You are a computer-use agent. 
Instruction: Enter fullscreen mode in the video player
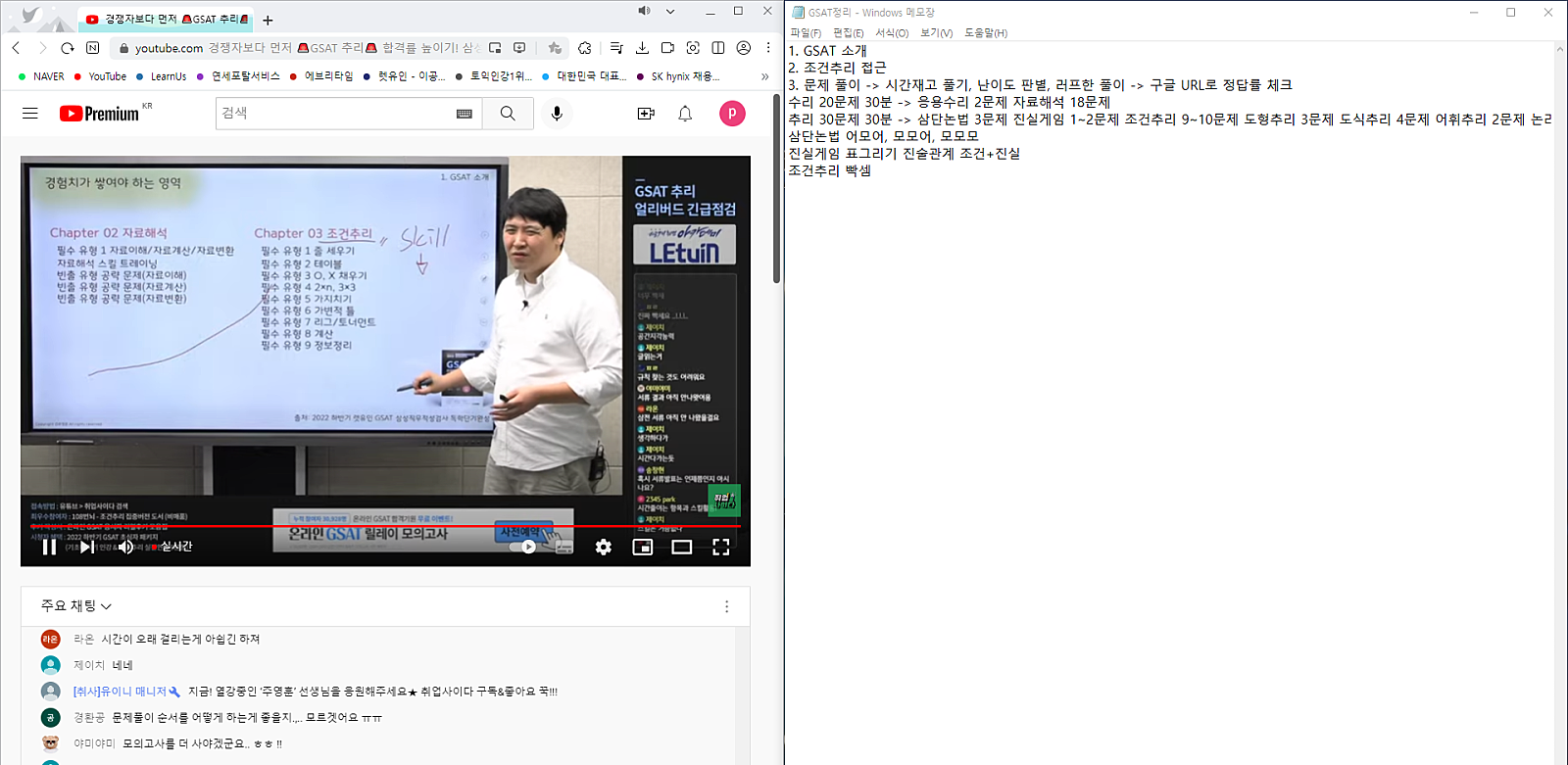click(x=721, y=547)
